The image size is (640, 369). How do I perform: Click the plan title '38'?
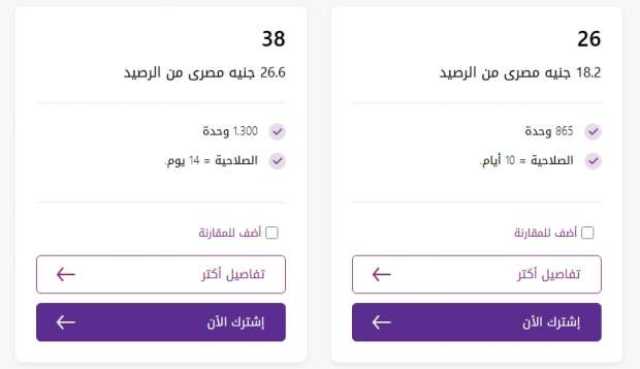[273, 39]
